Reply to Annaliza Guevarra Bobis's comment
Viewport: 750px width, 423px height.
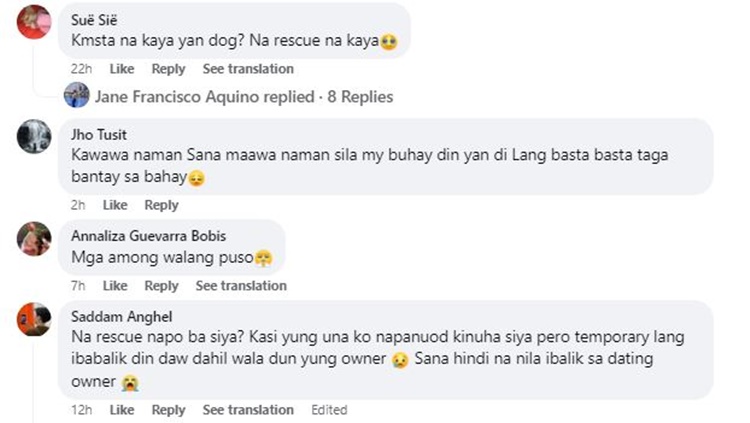tap(161, 286)
